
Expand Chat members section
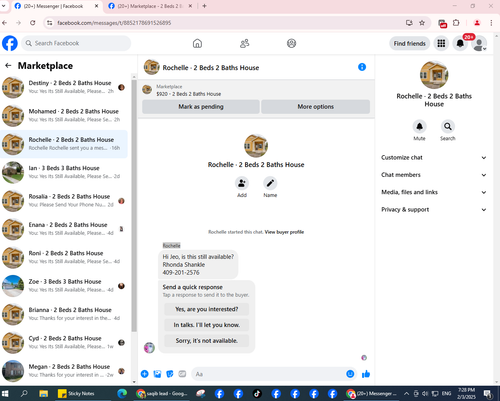click(434, 175)
